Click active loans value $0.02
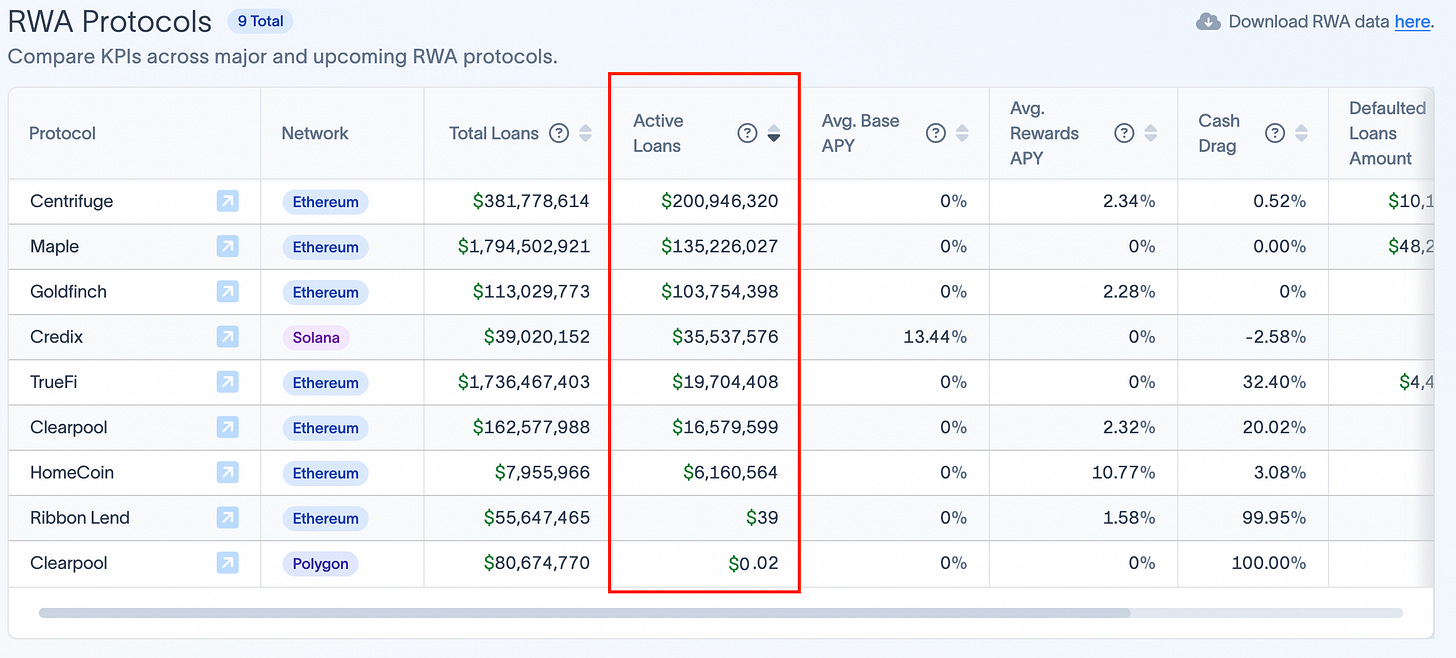The height and width of the screenshot is (658, 1456). pyautogui.click(x=754, y=563)
